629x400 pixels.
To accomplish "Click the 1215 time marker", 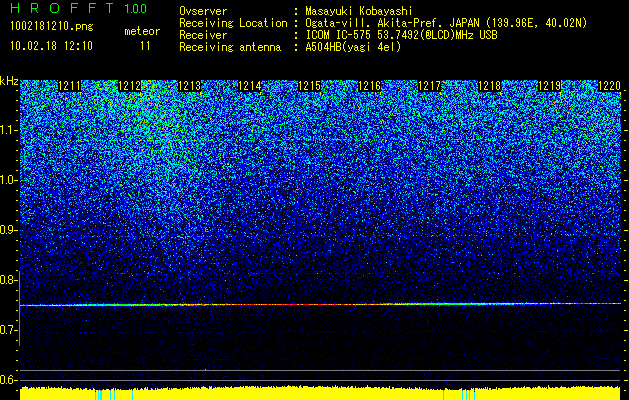I will [x=310, y=86].
